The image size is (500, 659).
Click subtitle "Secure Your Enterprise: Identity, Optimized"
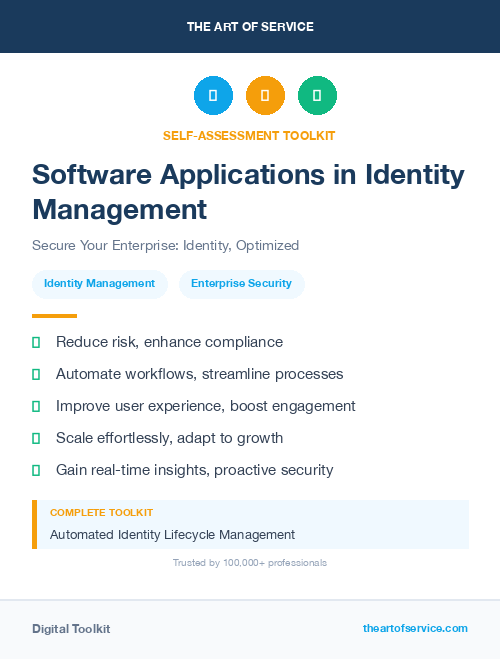tap(166, 245)
